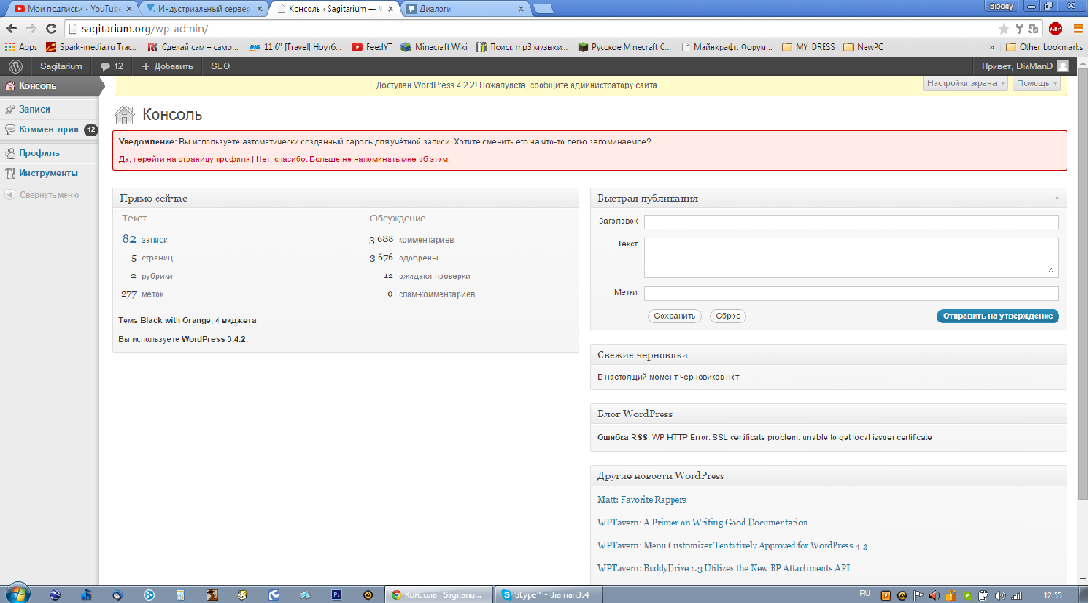Click the red Adblock extension icon
This screenshot has width=1089, height=603.
point(1056,28)
